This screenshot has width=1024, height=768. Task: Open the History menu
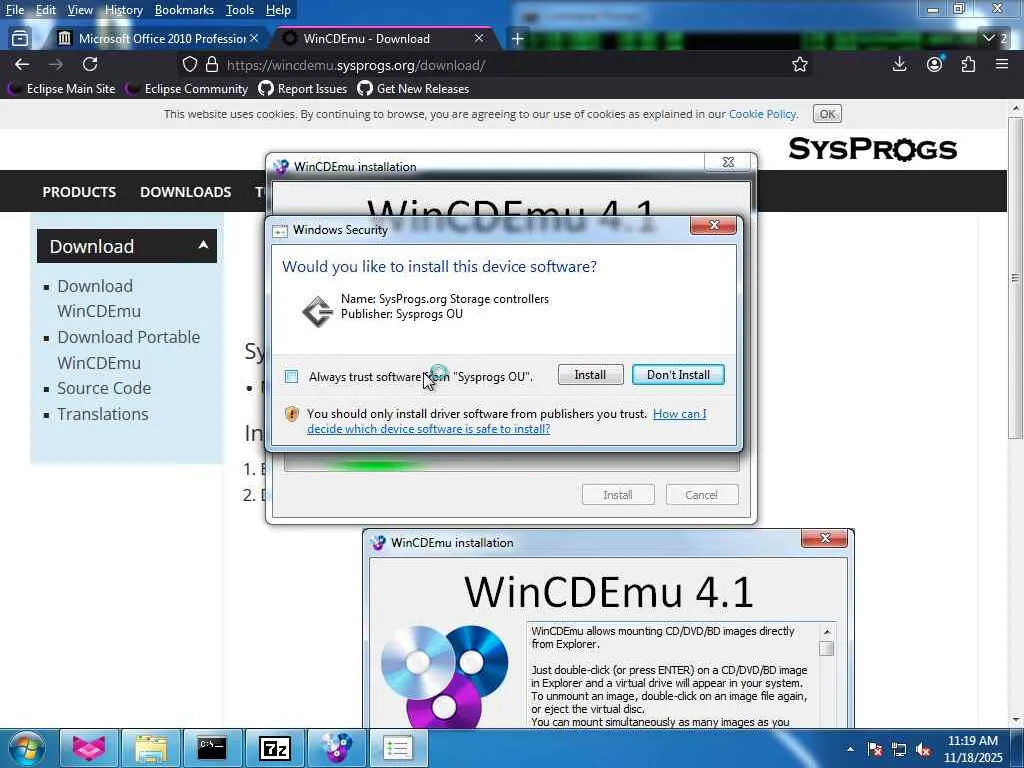tap(123, 10)
